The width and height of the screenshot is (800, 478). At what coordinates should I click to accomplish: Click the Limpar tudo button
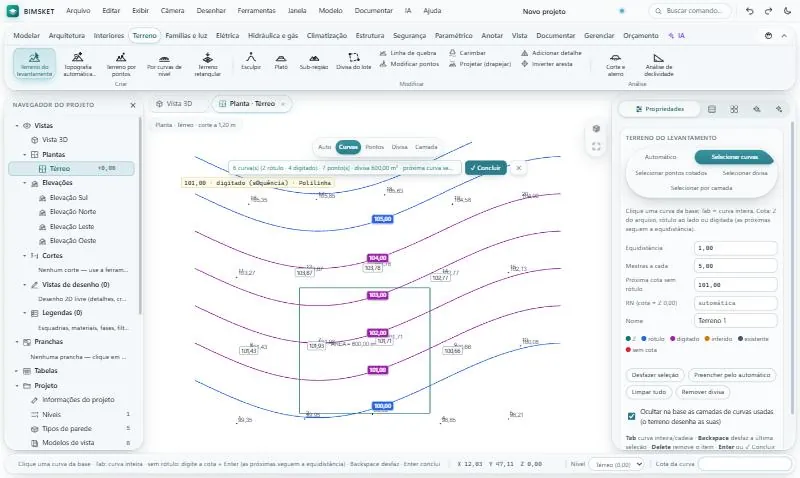(x=648, y=392)
